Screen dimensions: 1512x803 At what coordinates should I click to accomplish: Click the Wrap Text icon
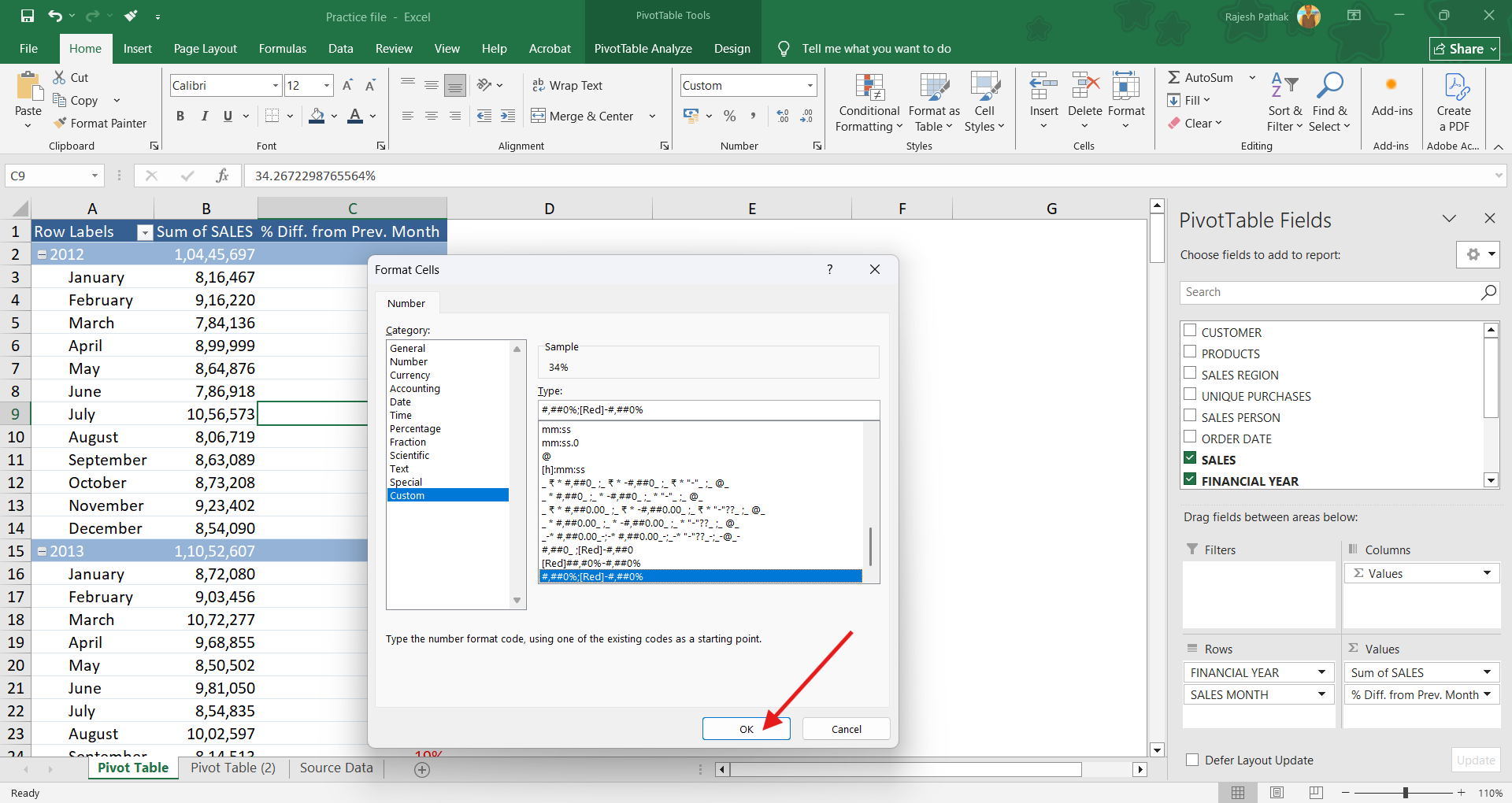[539, 85]
